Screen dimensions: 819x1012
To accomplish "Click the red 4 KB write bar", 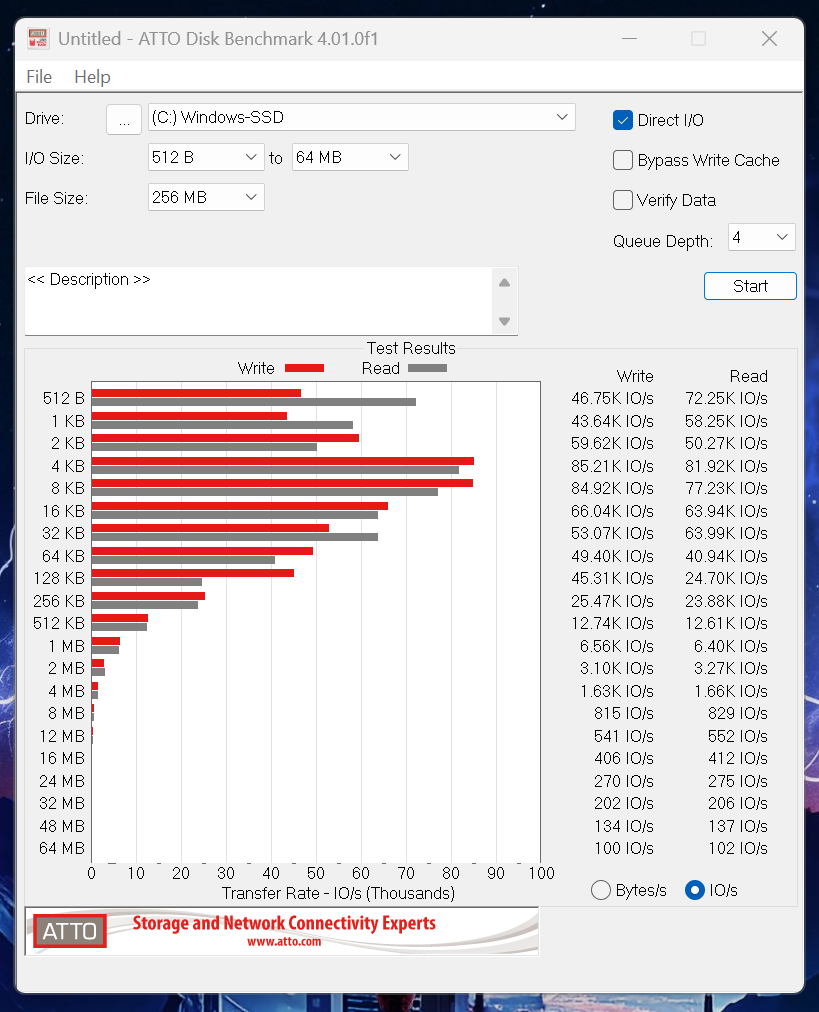I will pos(283,461).
